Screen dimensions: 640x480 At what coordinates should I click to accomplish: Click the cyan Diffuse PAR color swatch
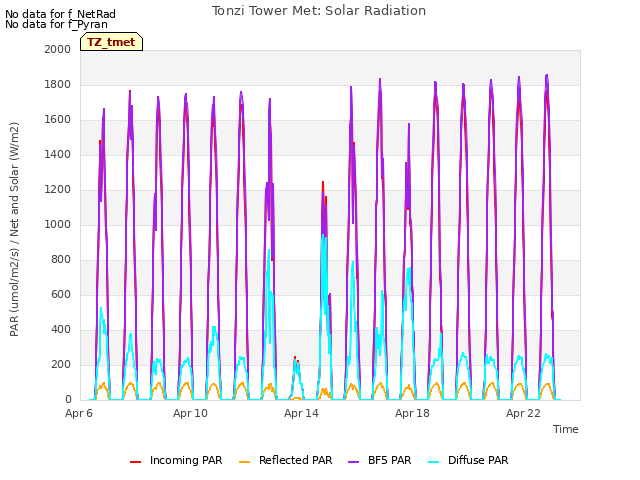coord(433,462)
